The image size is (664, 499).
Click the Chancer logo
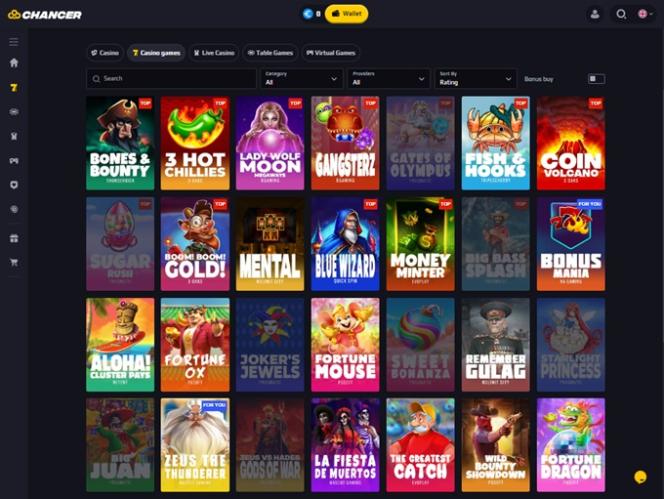point(45,15)
